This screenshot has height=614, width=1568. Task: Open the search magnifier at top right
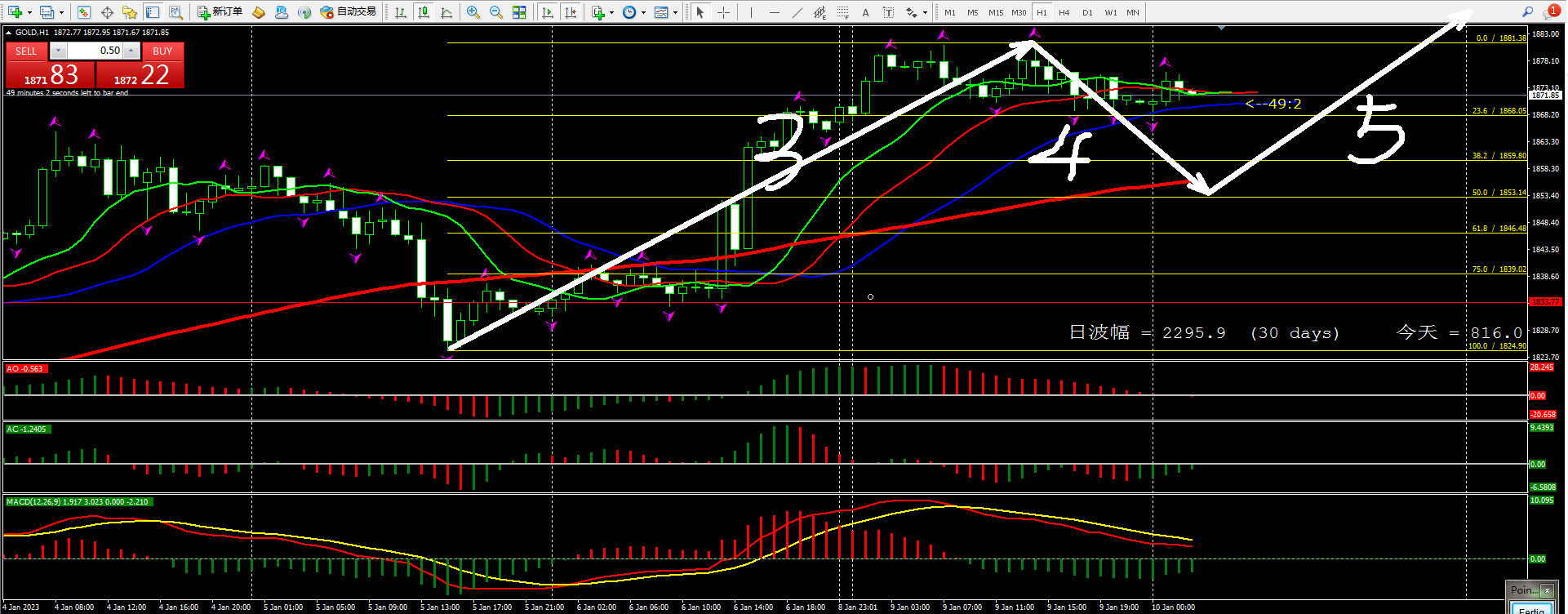coord(1527,12)
